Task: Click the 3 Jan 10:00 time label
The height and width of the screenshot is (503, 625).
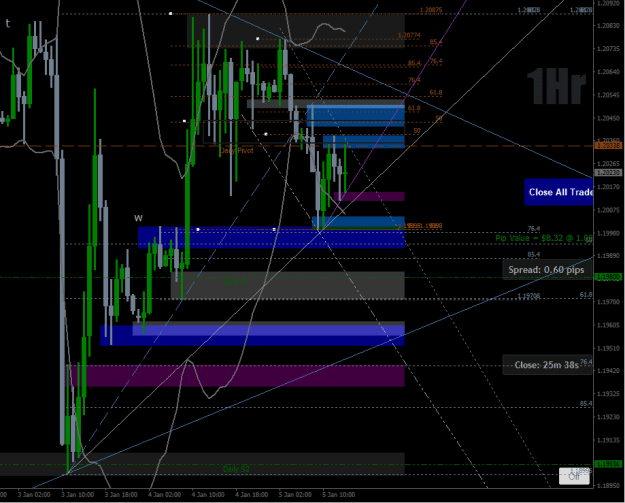Action: pos(77,495)
